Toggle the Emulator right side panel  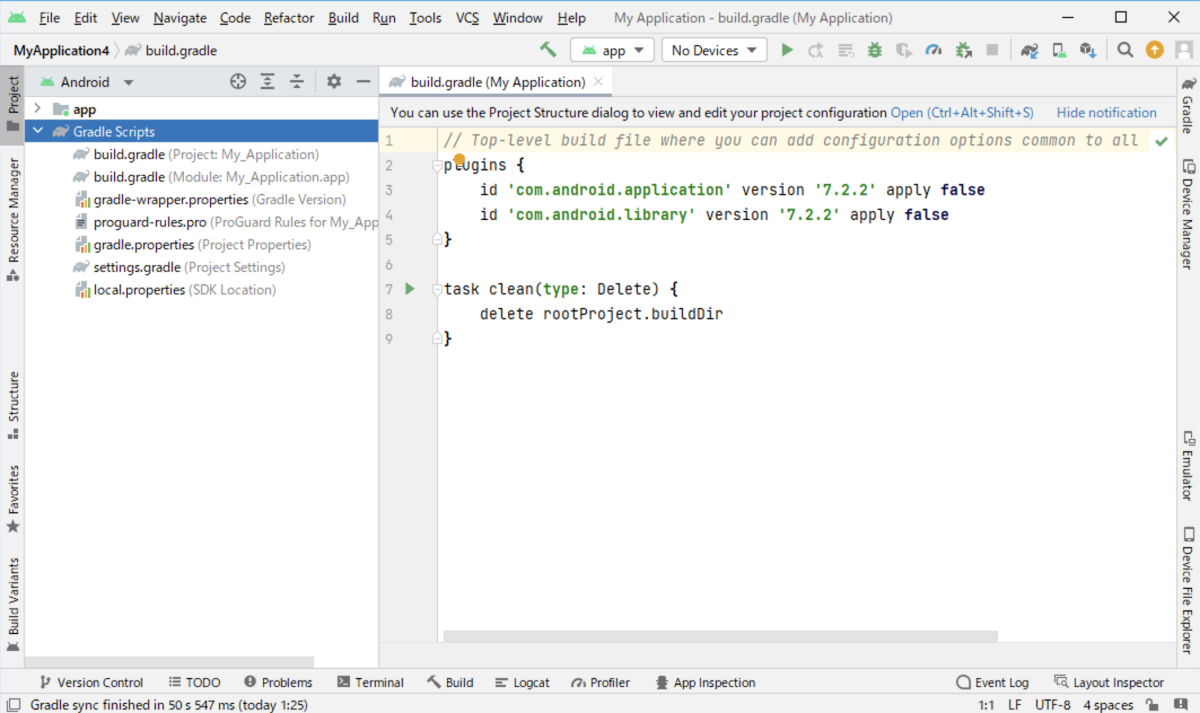[x=1187, y=466]
